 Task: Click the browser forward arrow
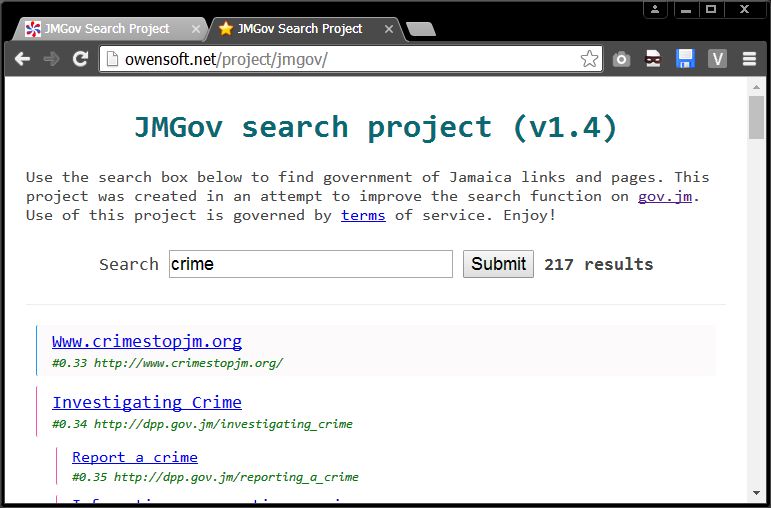[51, 60]
